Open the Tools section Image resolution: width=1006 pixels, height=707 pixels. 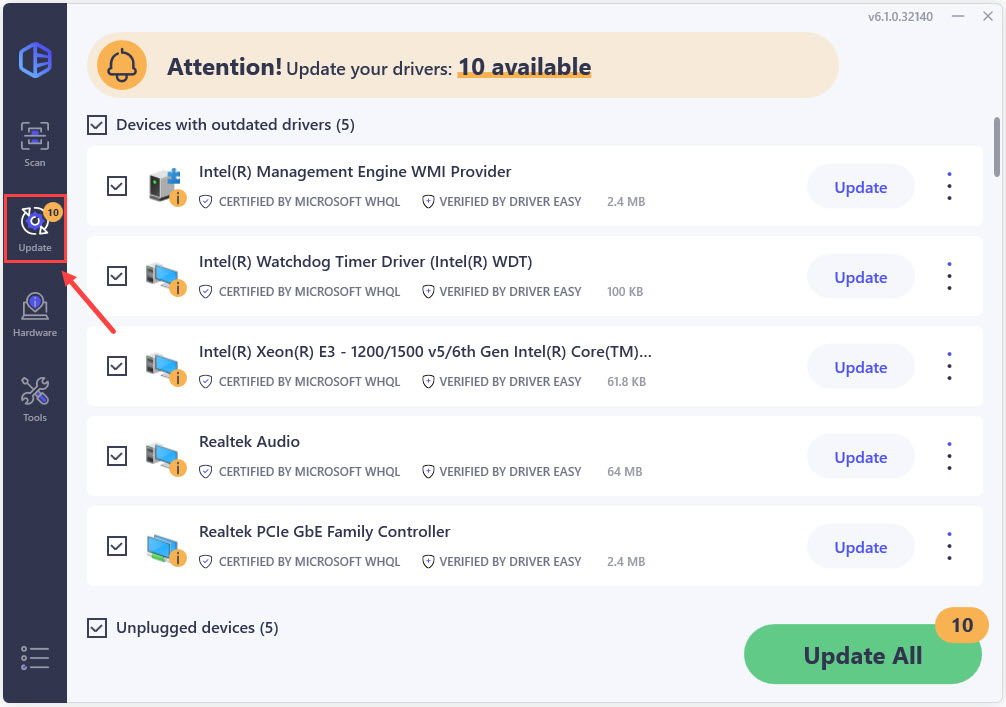tap(35, 398)
